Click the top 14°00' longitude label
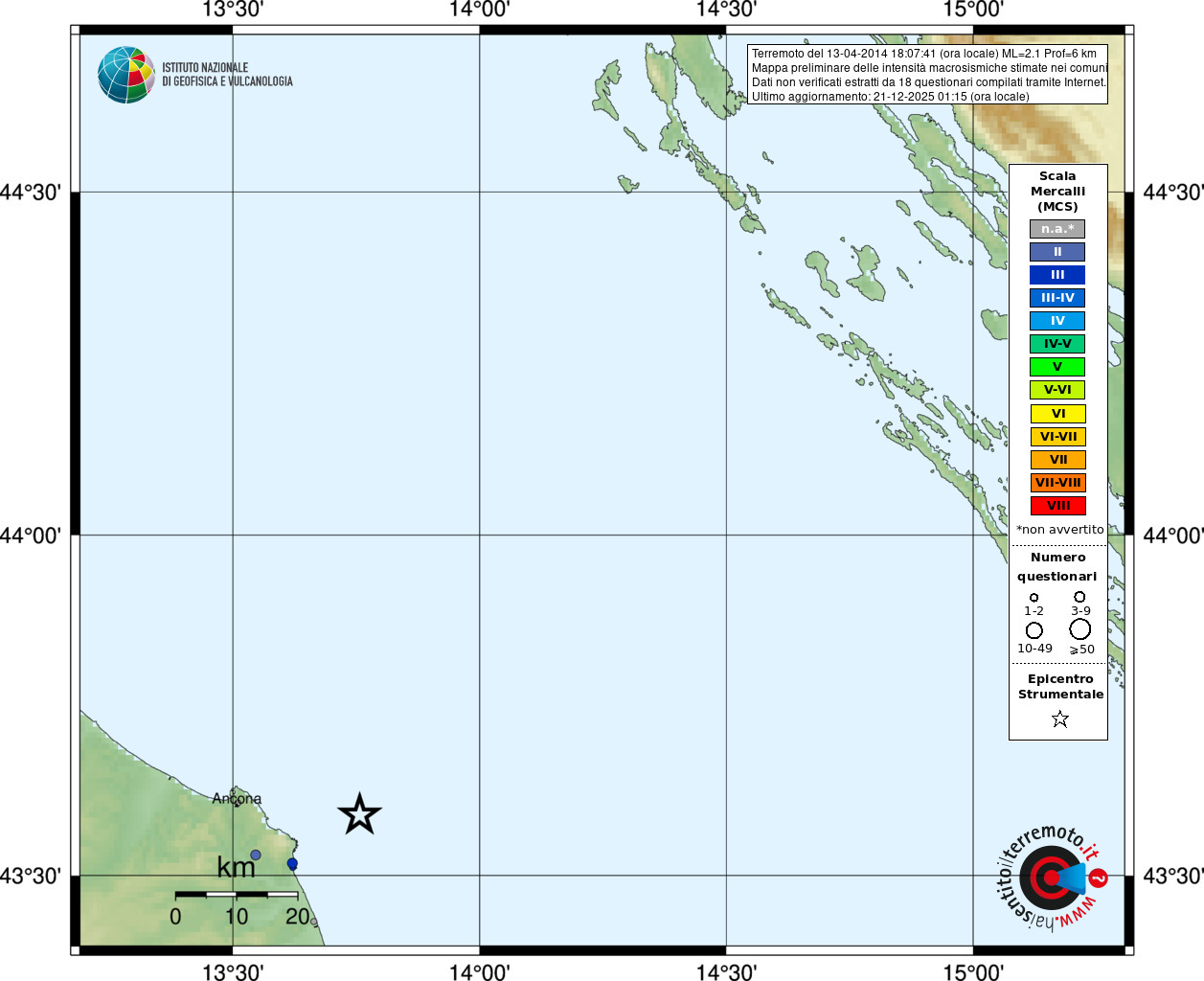 tap(479, 10)
